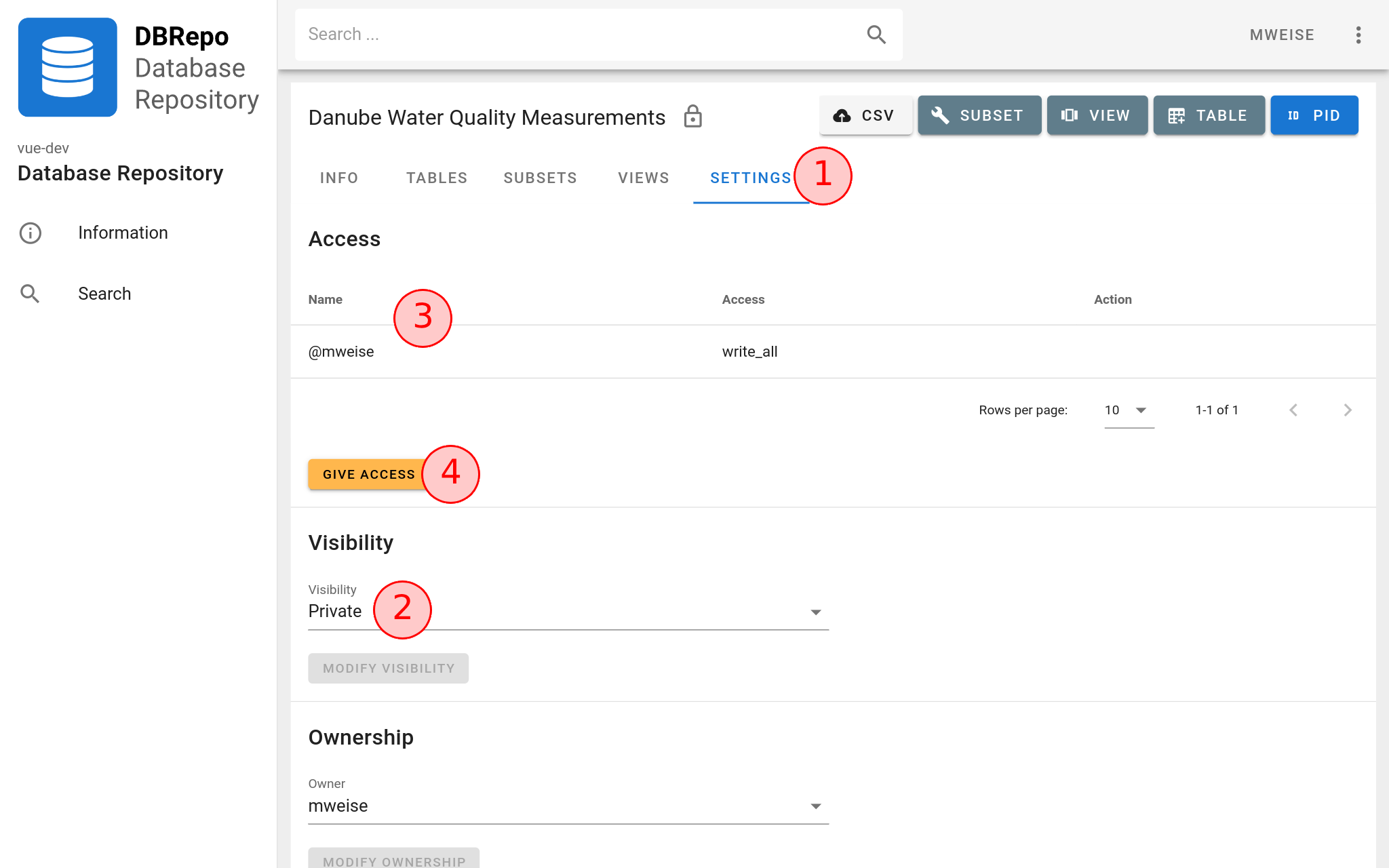Create a new Subset
This screenshot has height=868, width=1389.
coord(979,115)
